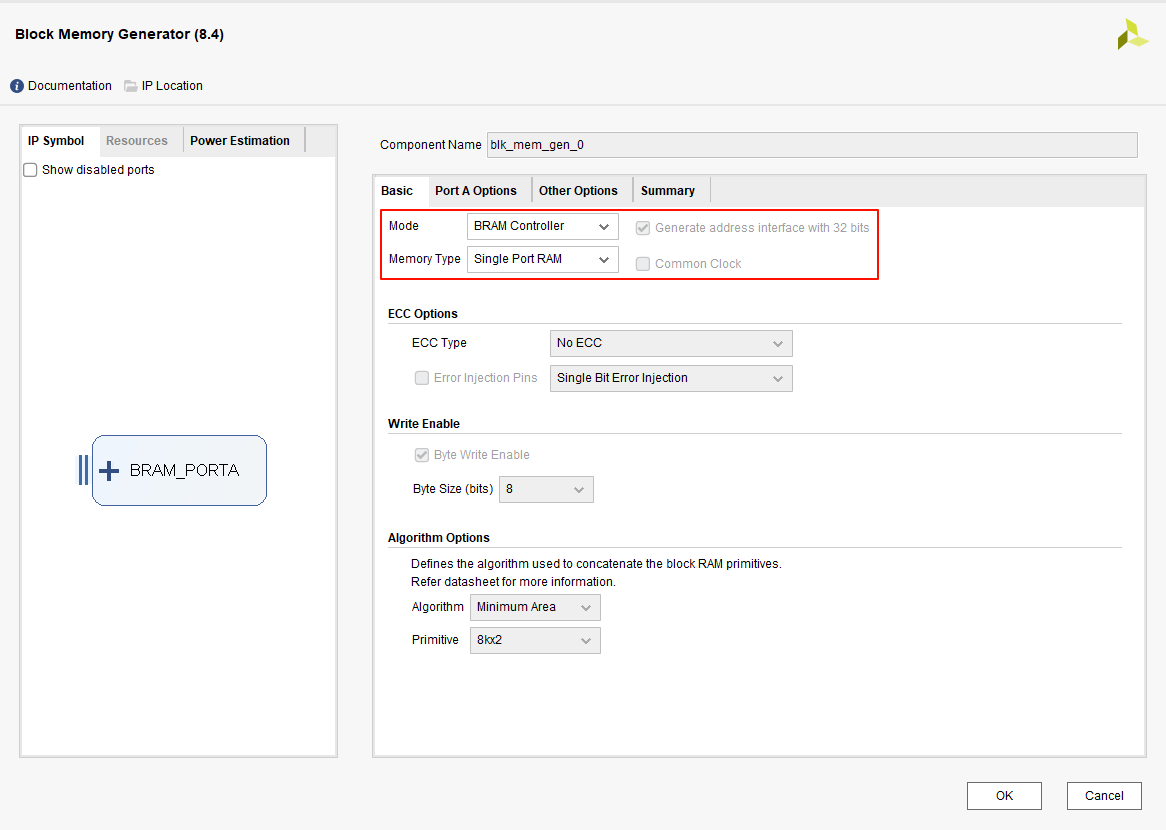Switch to the Power Estimation tab
Screen dimensions: 1166x830
(240, 141)
